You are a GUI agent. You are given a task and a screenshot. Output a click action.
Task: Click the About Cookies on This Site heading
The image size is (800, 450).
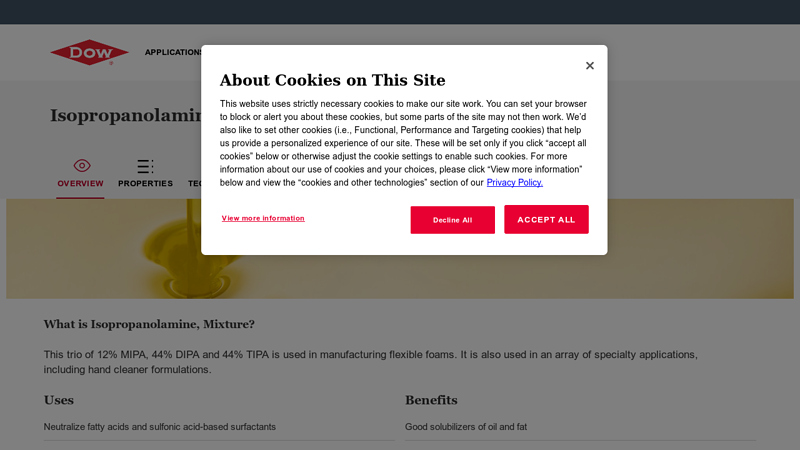tap(332, 80)
